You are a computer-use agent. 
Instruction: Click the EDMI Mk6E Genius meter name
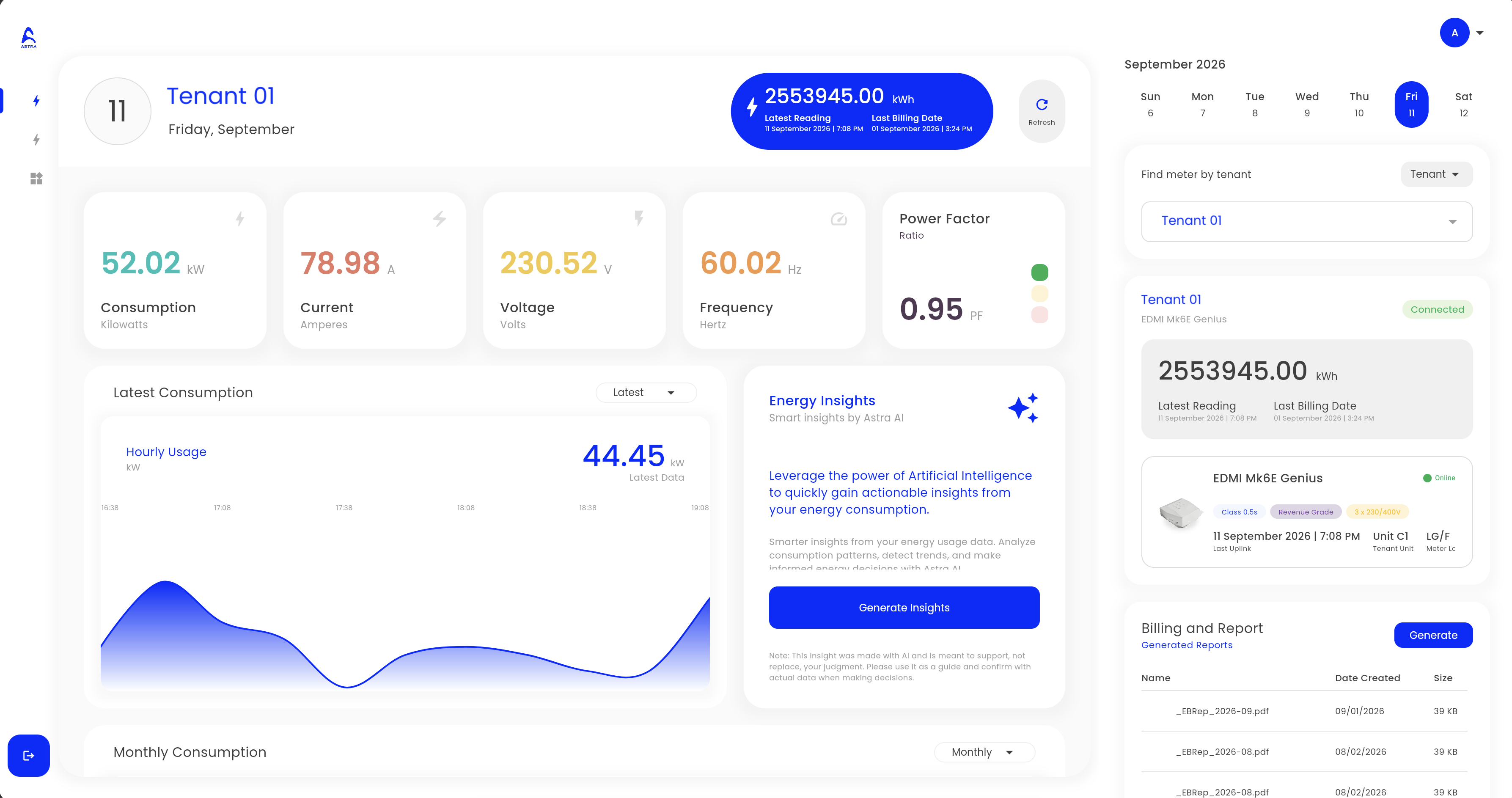(x=1267, y=478)
